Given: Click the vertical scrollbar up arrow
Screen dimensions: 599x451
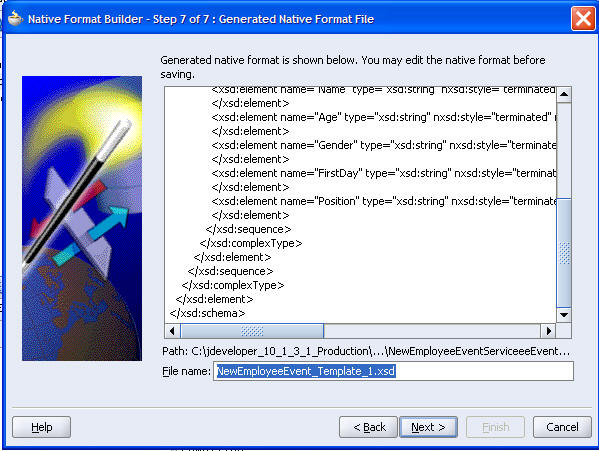Looking at the screenshot, I should pyautogui.click(x=564, y=94).
